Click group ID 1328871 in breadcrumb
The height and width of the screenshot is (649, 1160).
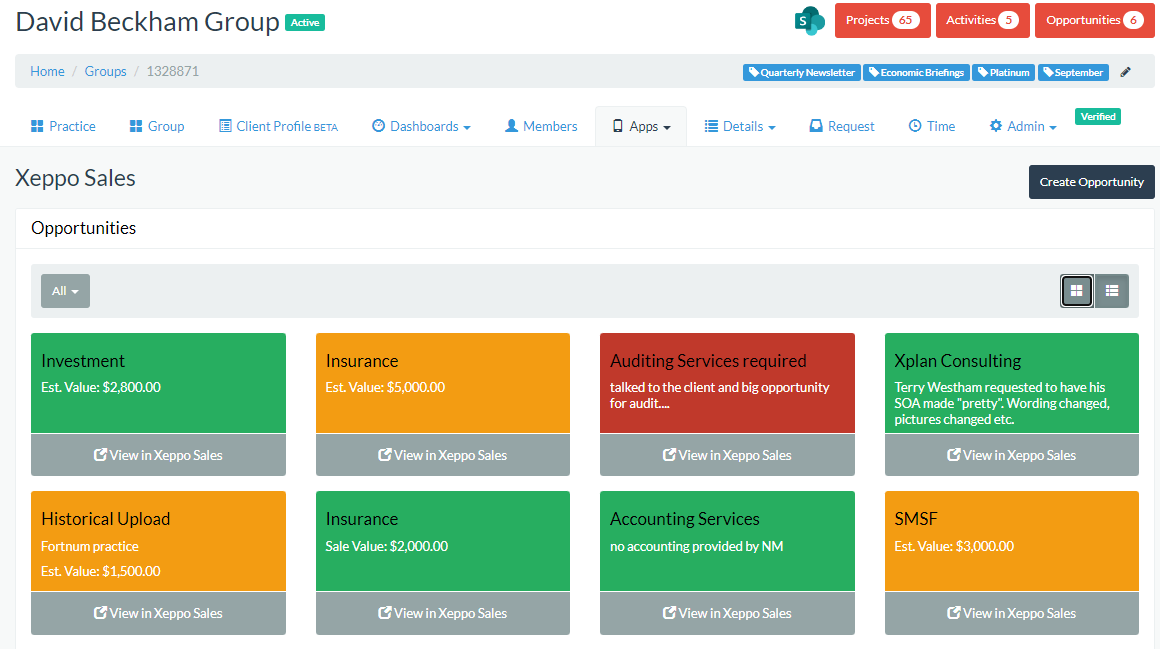coord(172,72)
